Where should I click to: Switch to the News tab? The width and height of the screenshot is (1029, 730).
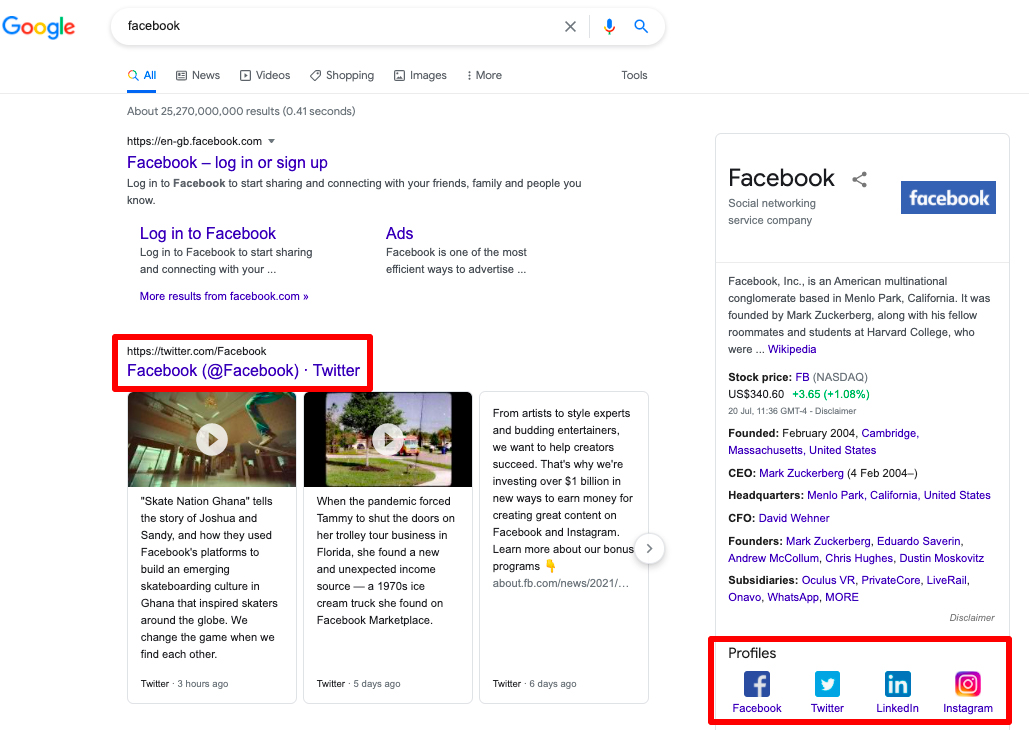[198, 75]
